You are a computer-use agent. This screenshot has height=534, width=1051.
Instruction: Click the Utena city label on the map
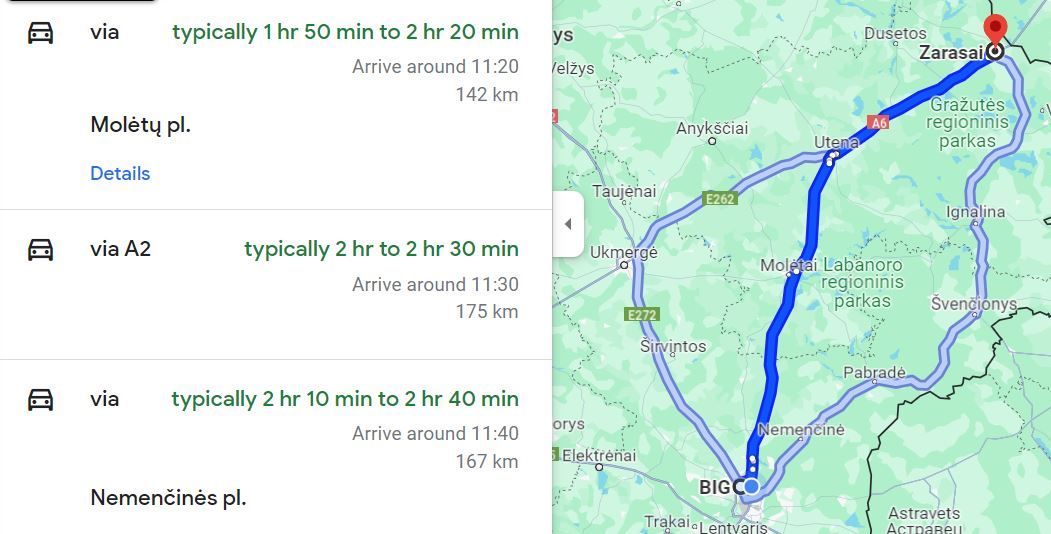pyautogui.click(x=836, y=142)
